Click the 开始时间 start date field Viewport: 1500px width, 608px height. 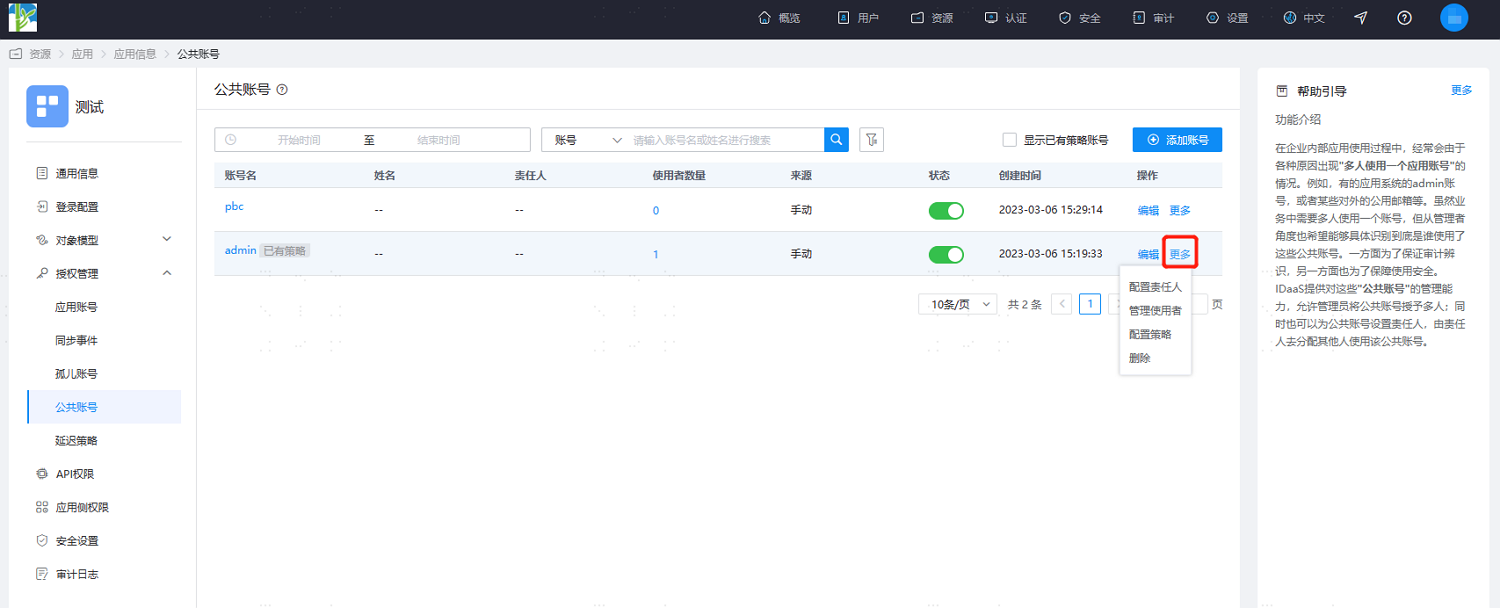pos(299,140)
